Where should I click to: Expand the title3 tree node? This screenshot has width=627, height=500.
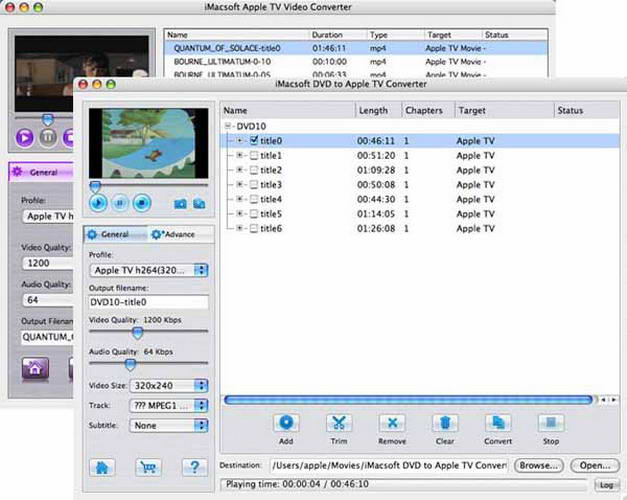[x=239, y=184]
